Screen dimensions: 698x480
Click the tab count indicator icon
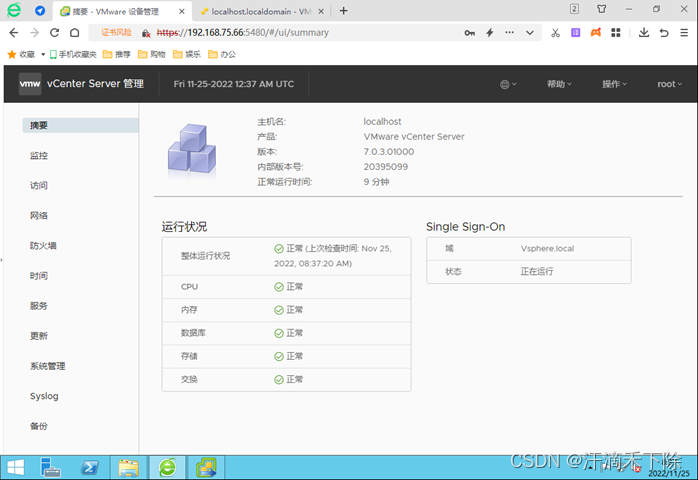point(574,9)
